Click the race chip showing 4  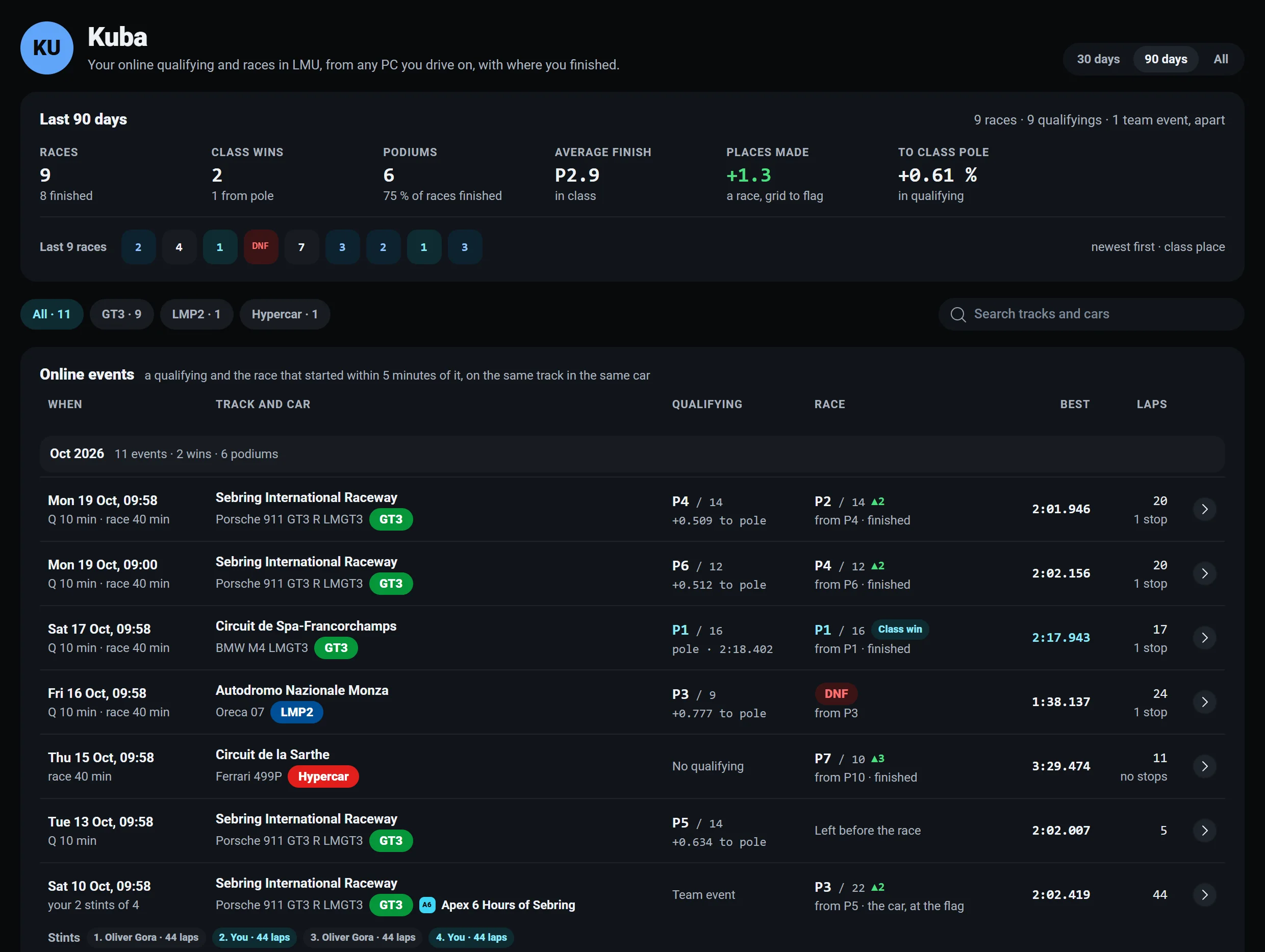(179, 247)
